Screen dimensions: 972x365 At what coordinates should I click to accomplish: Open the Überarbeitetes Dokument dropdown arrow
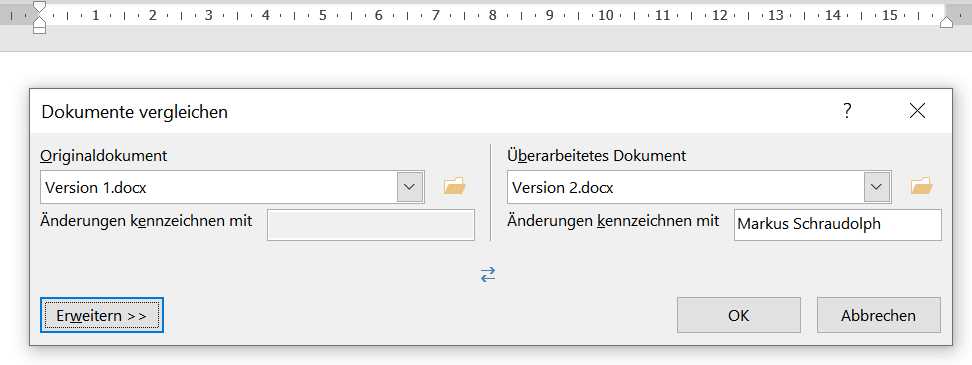click(x=876, y=187)
